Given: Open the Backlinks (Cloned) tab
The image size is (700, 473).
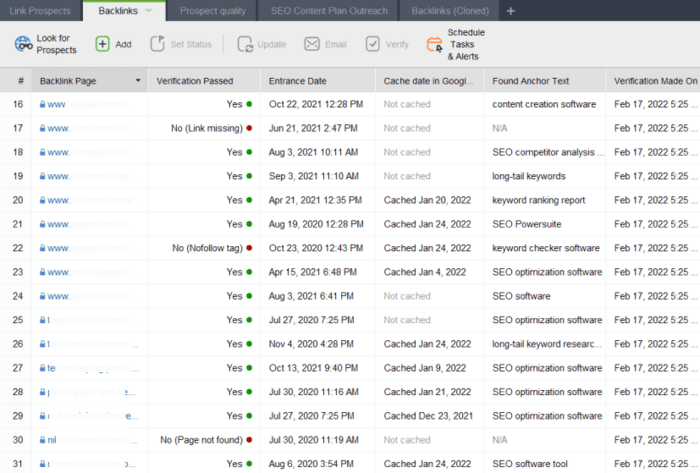Looking at the screenshot, I should pos(450,11).
